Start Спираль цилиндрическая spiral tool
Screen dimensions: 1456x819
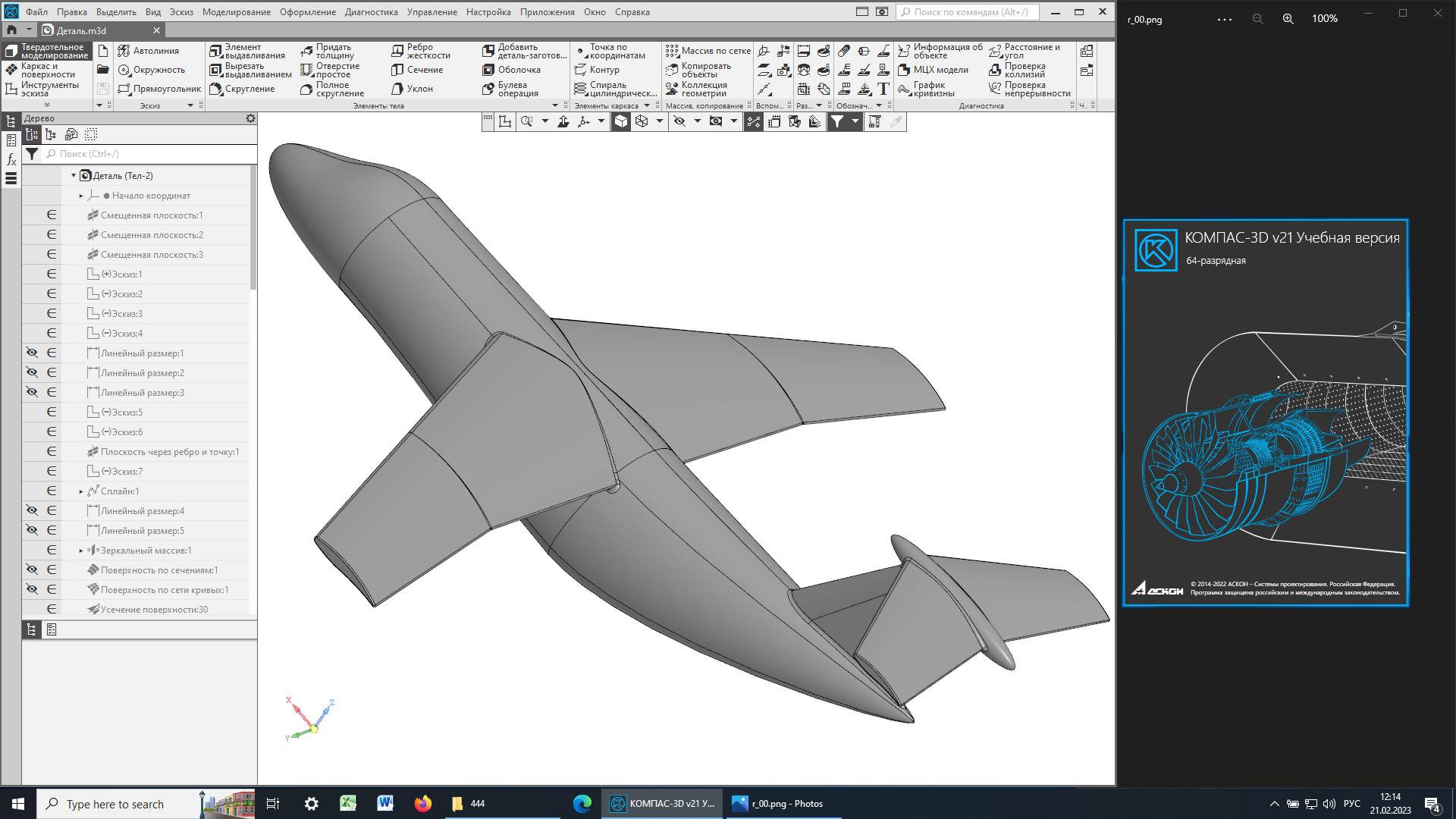point(615,89)
